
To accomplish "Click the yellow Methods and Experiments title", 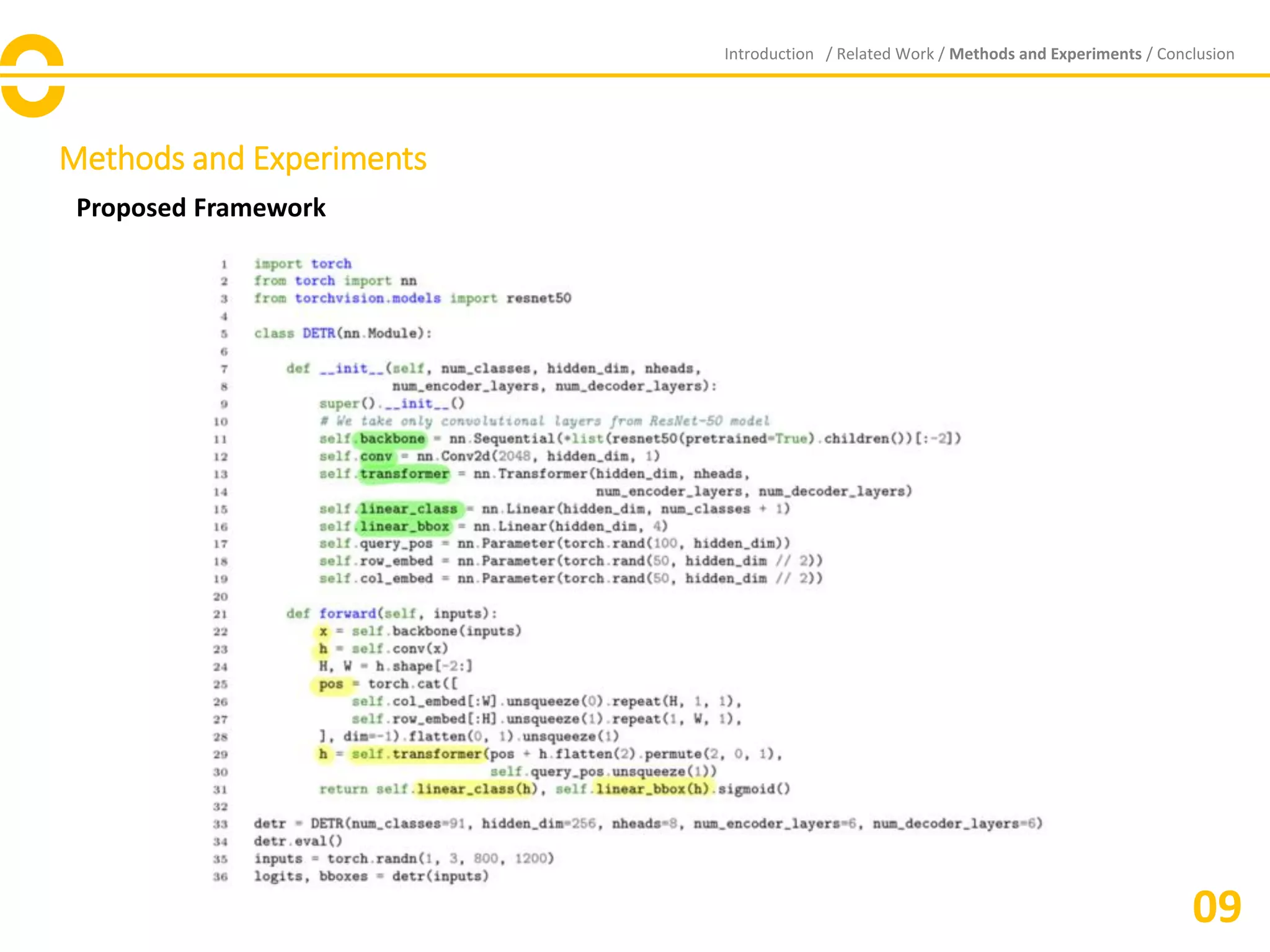I will [x=243, y=159].
